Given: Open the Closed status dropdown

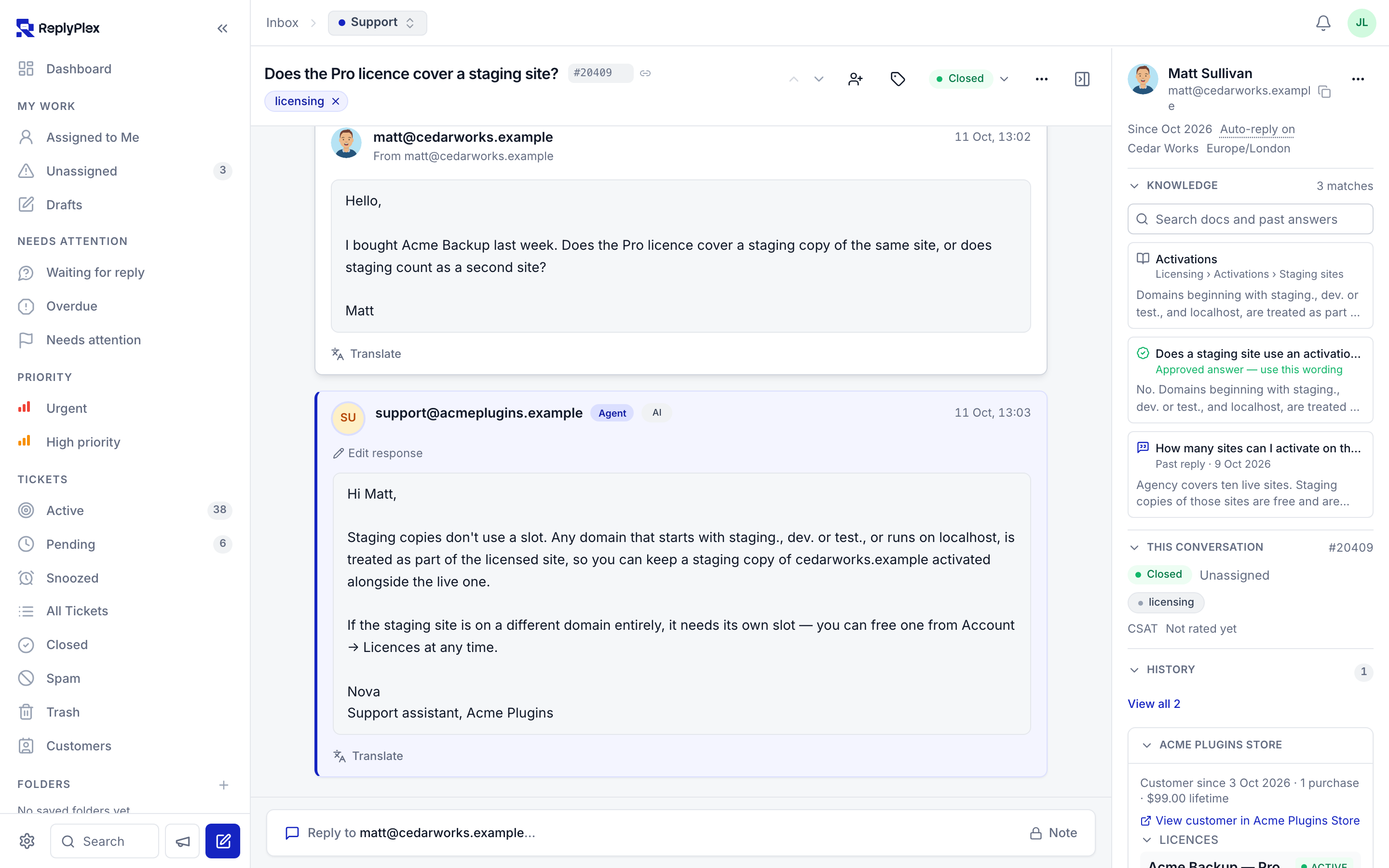Looking at the screenshot, I should tap(970, 79).
